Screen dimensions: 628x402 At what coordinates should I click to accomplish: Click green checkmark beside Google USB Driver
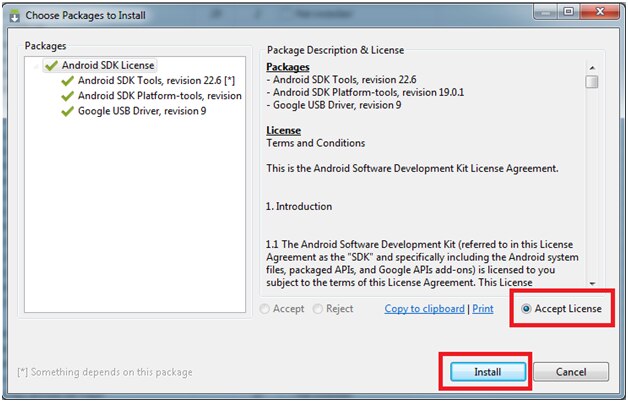click(x=67, y=111)
